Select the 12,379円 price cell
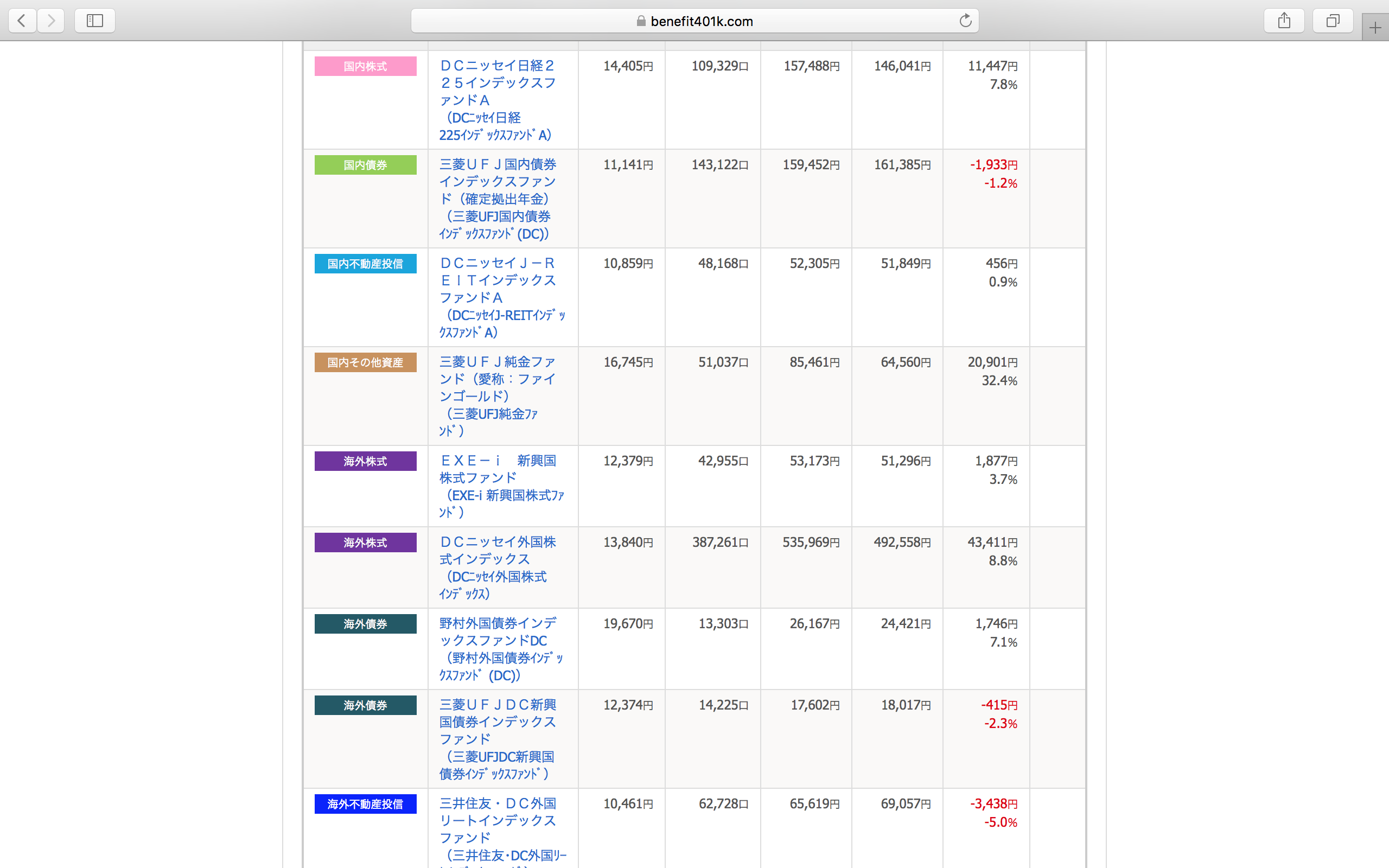This screenshot has height=868, width=1389. coord(628,461)
